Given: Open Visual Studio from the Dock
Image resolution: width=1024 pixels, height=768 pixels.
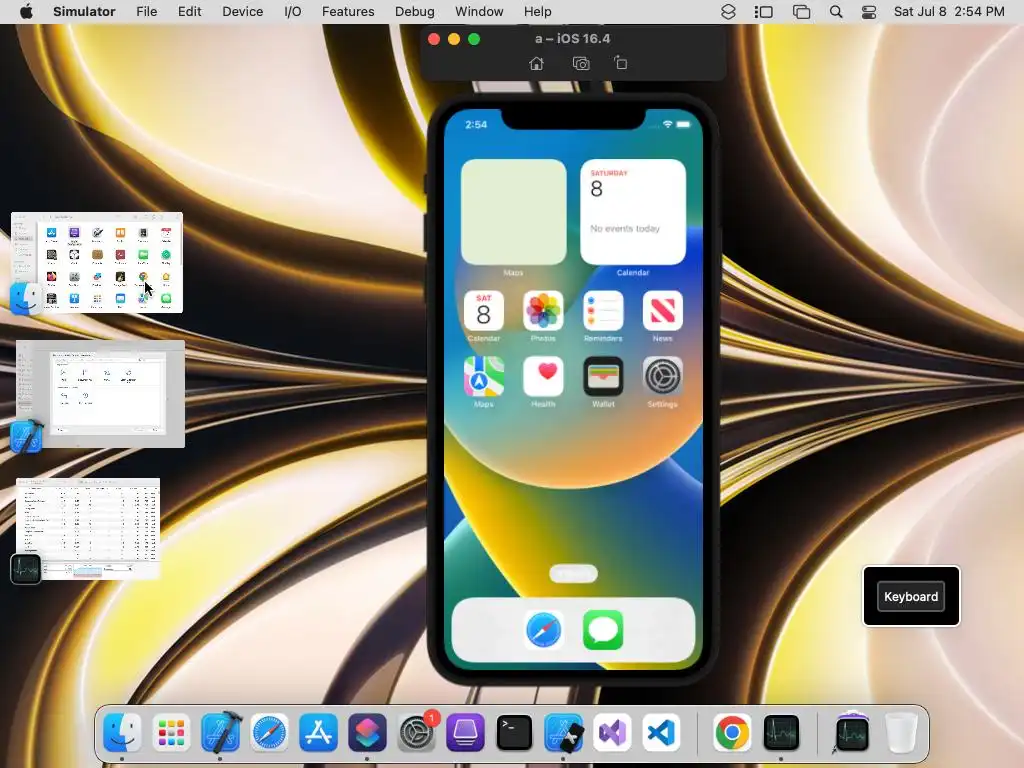Looking at the screenshot, I should tap(612, 732).
